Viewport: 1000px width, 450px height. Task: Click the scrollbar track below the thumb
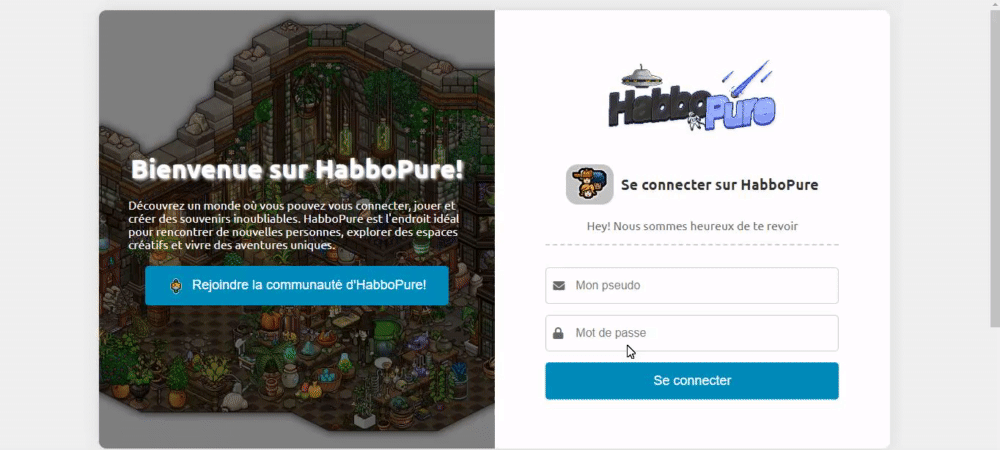pyautogui.click(x=994, y=389)
